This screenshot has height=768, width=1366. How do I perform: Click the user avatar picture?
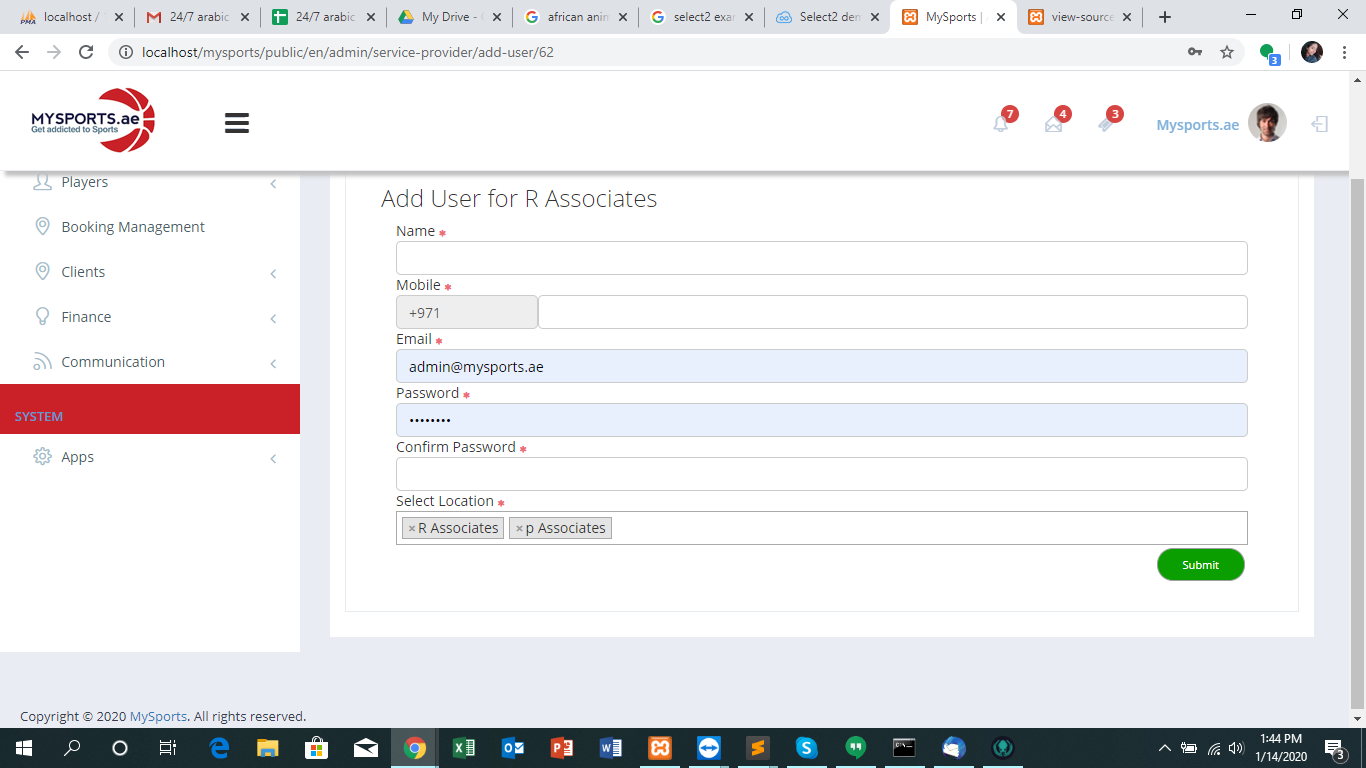(1267, 123)
